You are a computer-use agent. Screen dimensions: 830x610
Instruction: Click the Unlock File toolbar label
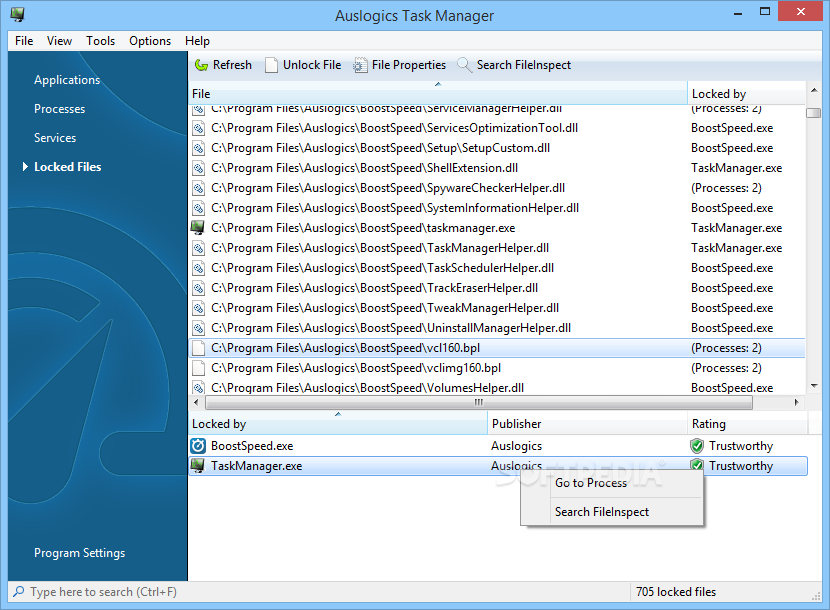[x=312, y=65]
